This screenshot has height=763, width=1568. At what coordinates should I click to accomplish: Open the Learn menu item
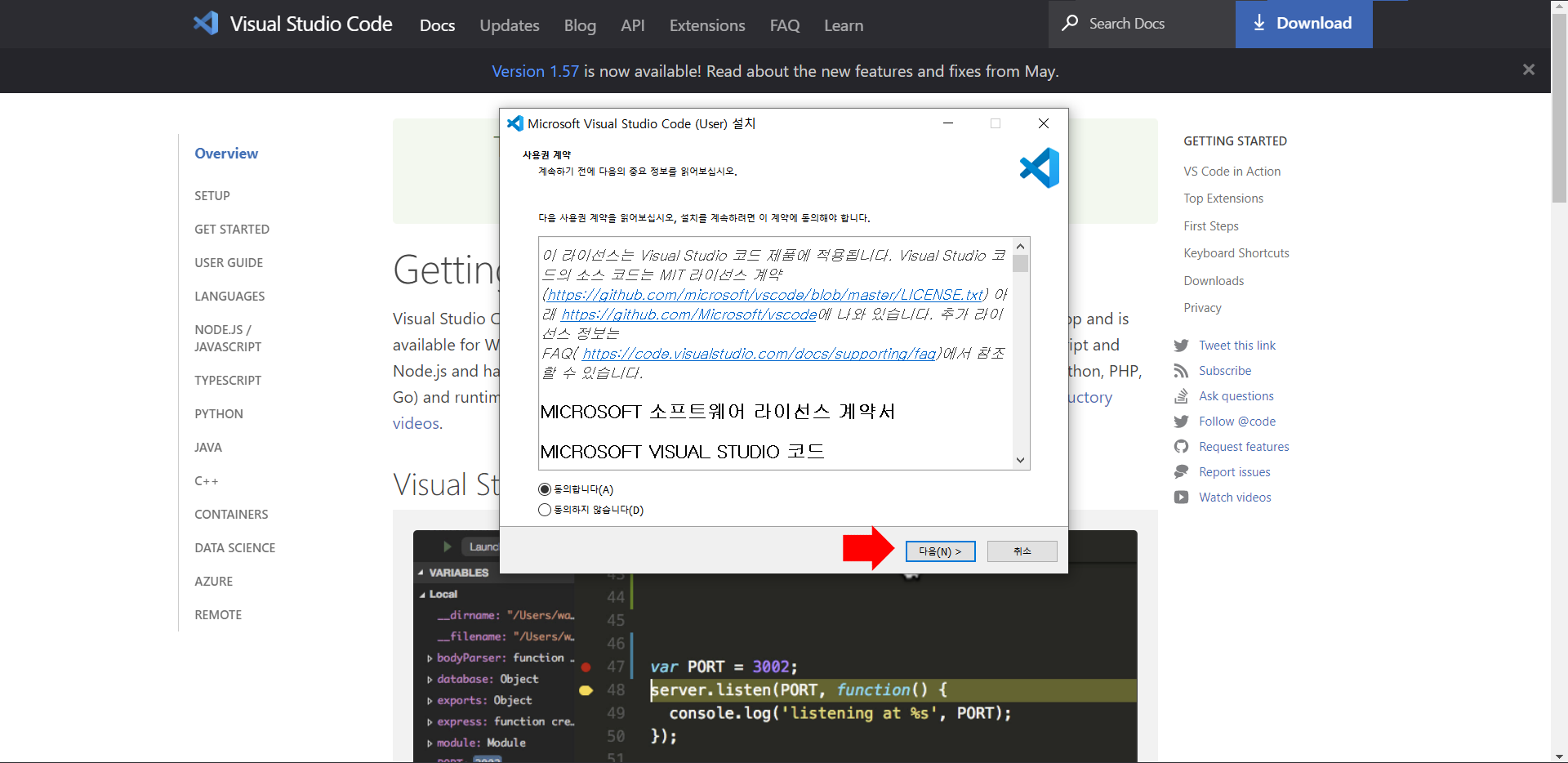pos(844,25)
